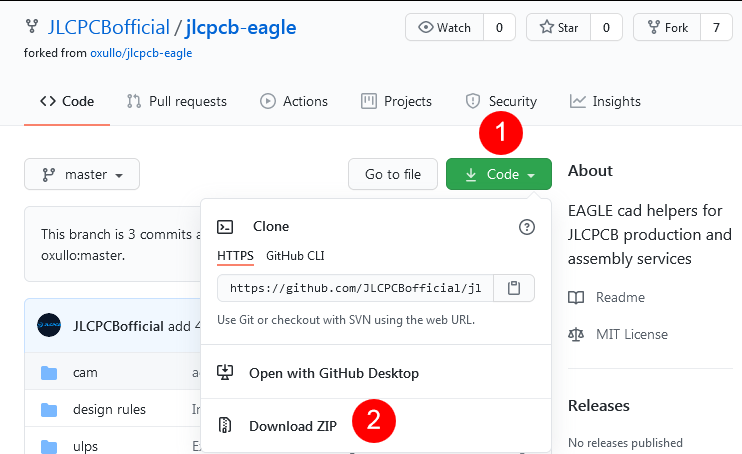The height and width of the screenshot is (454, 742).
Task: Expand the master branch dropdown
Action: pos(82,174)
